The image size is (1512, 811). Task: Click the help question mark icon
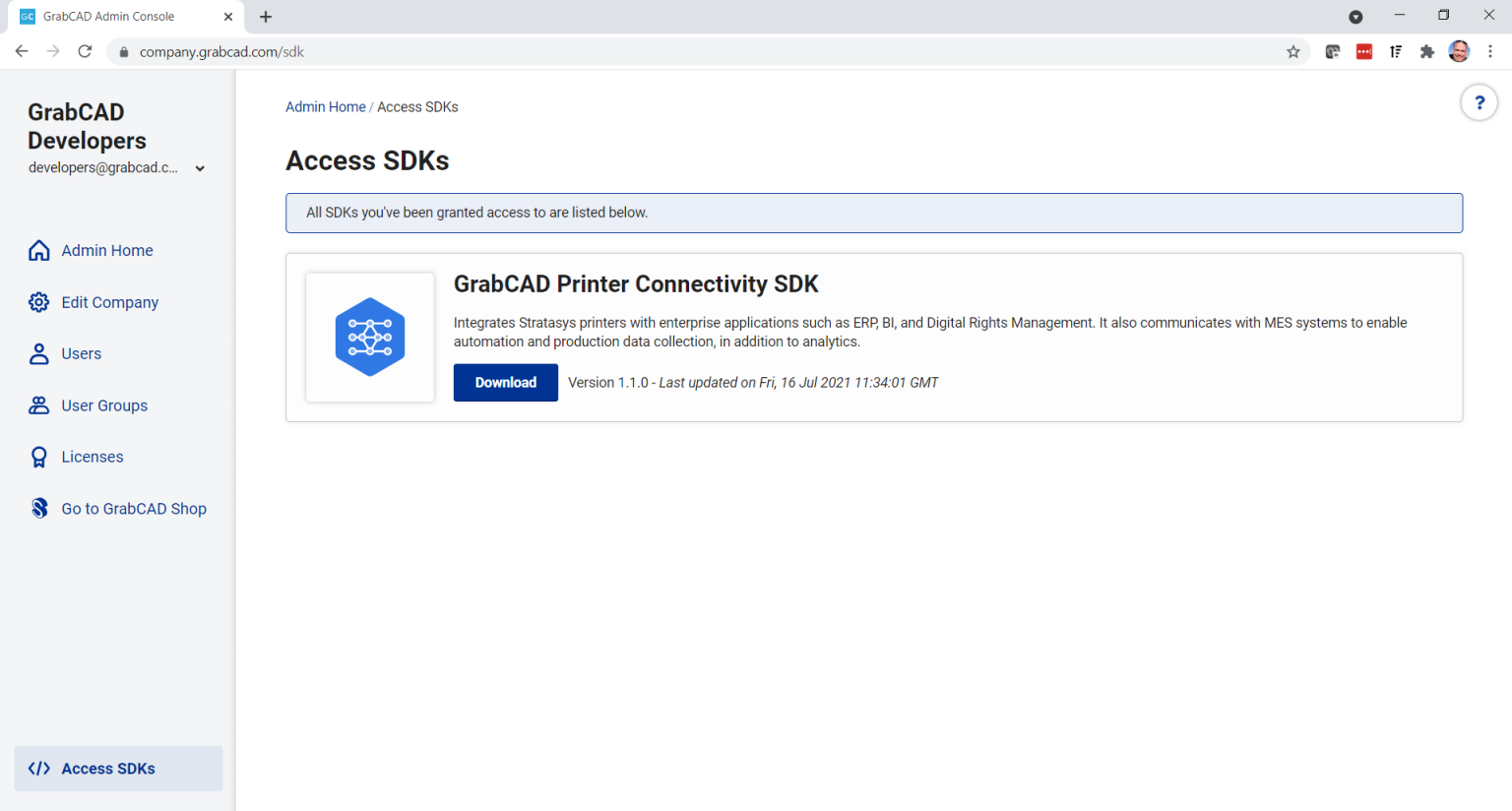tap(1479, 101)
